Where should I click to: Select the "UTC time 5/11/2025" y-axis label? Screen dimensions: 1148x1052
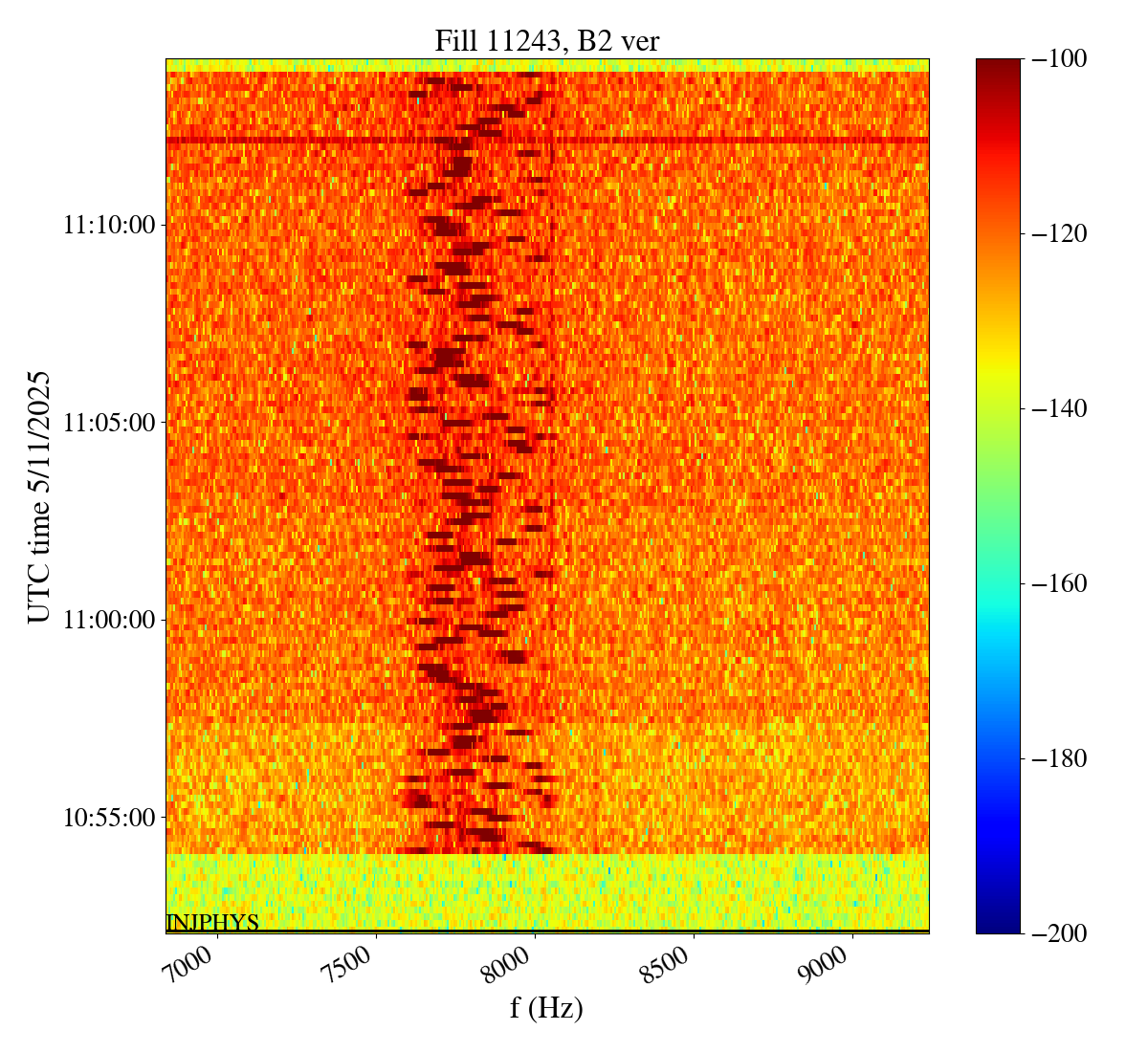tap(38, 497)
